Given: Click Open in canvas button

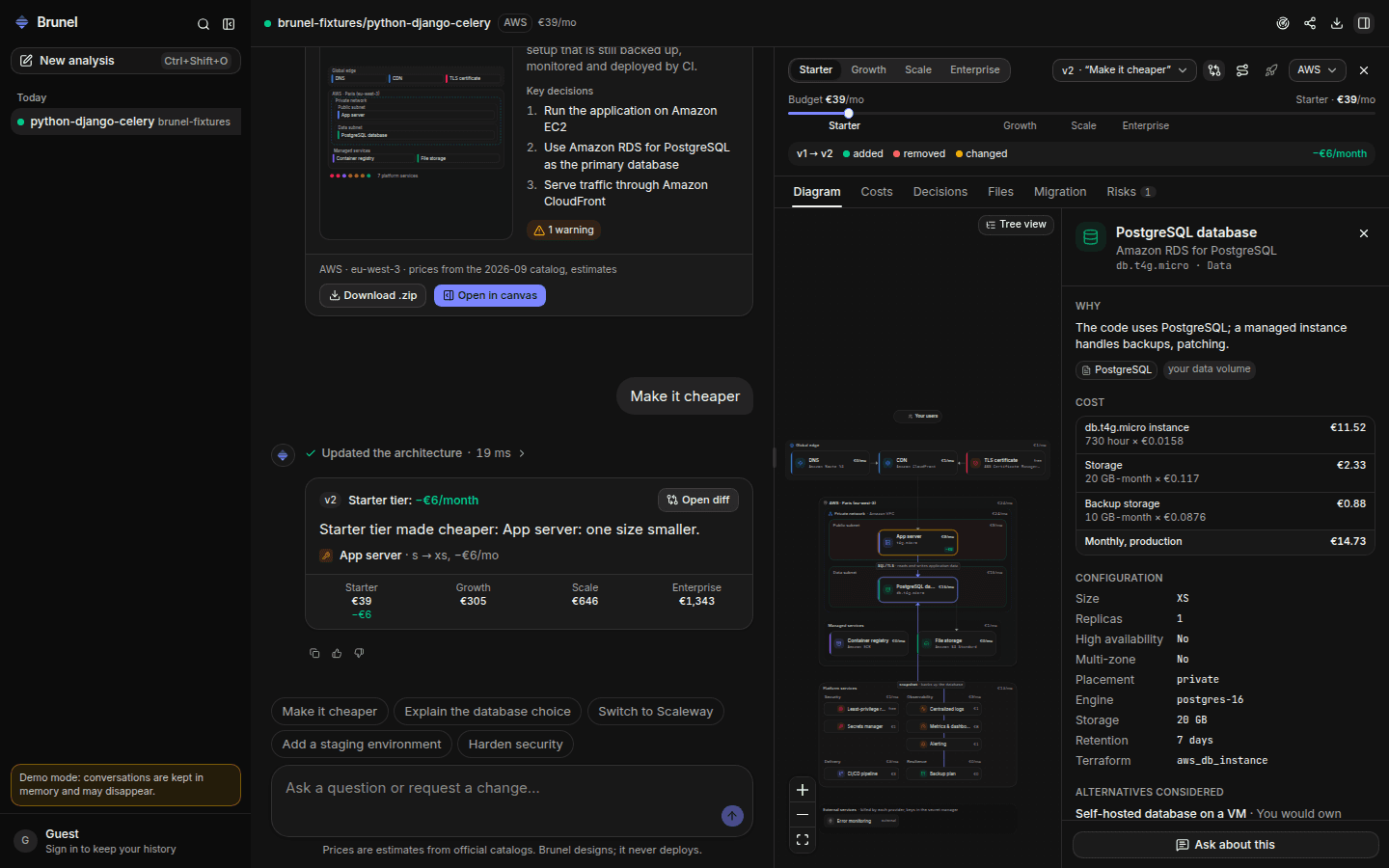Looking at the screenshot, I should pyautogui.click(x=490, y=296).
